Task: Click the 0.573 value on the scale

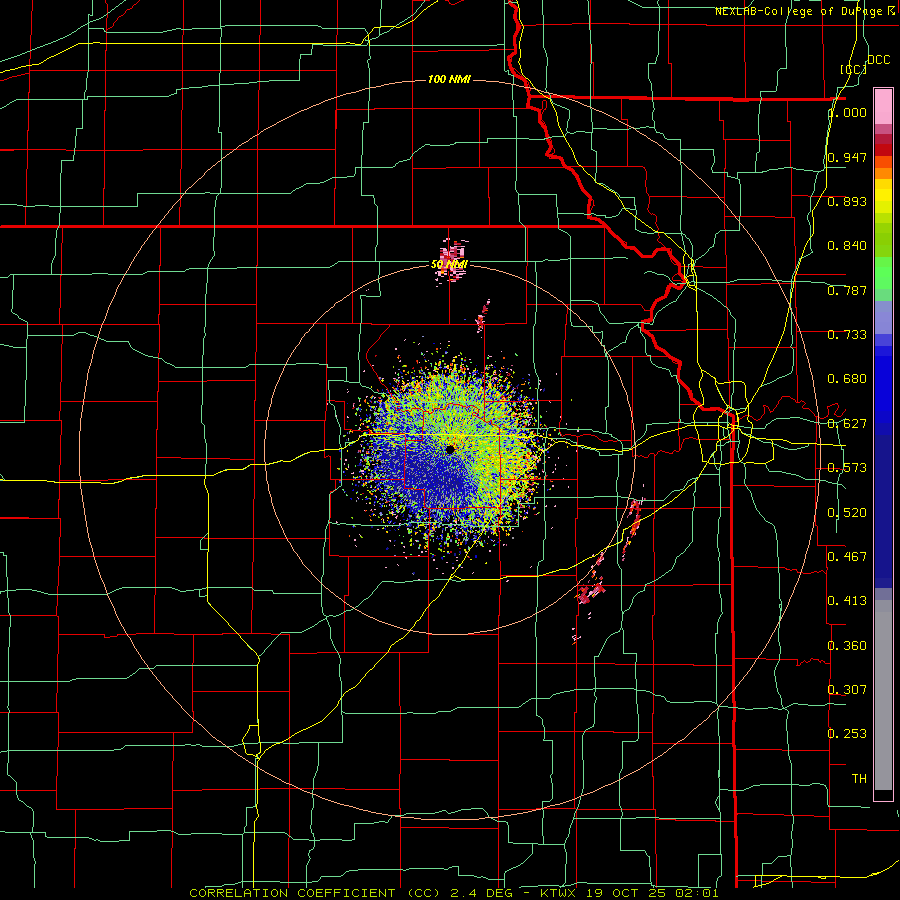Action: click(847, 468)
